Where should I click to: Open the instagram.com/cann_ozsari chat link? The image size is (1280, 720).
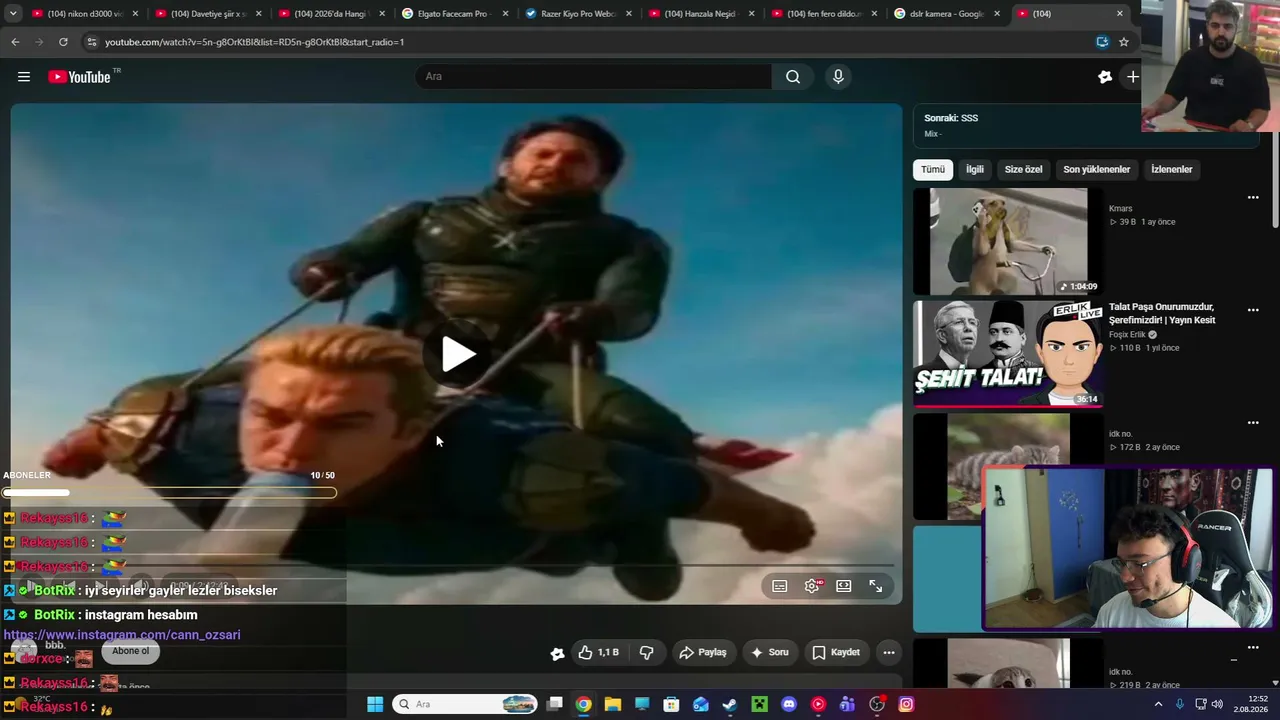tap(122, 635)
